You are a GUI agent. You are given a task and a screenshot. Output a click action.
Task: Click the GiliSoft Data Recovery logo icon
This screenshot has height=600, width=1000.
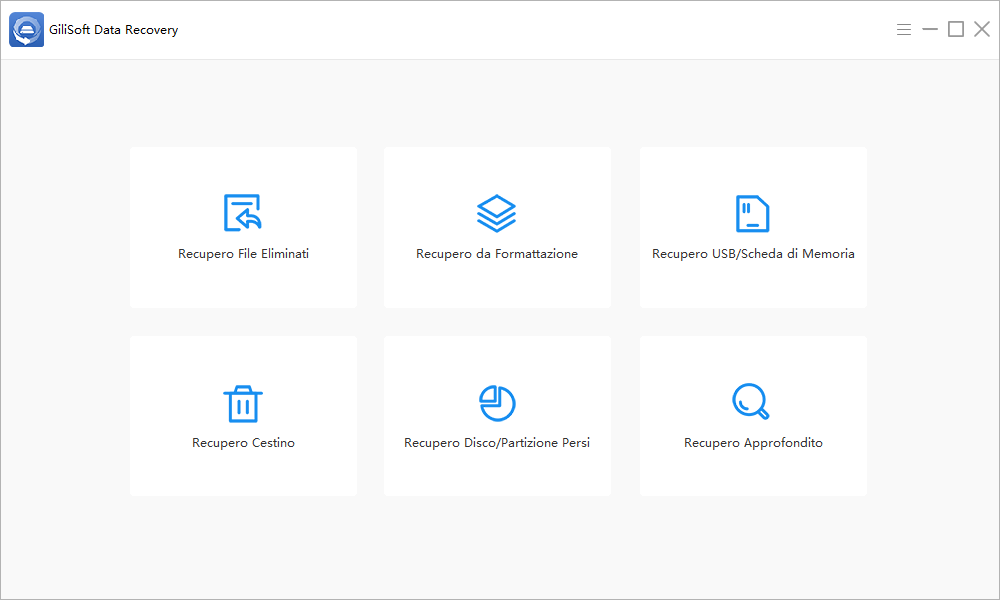coord(26,29)
